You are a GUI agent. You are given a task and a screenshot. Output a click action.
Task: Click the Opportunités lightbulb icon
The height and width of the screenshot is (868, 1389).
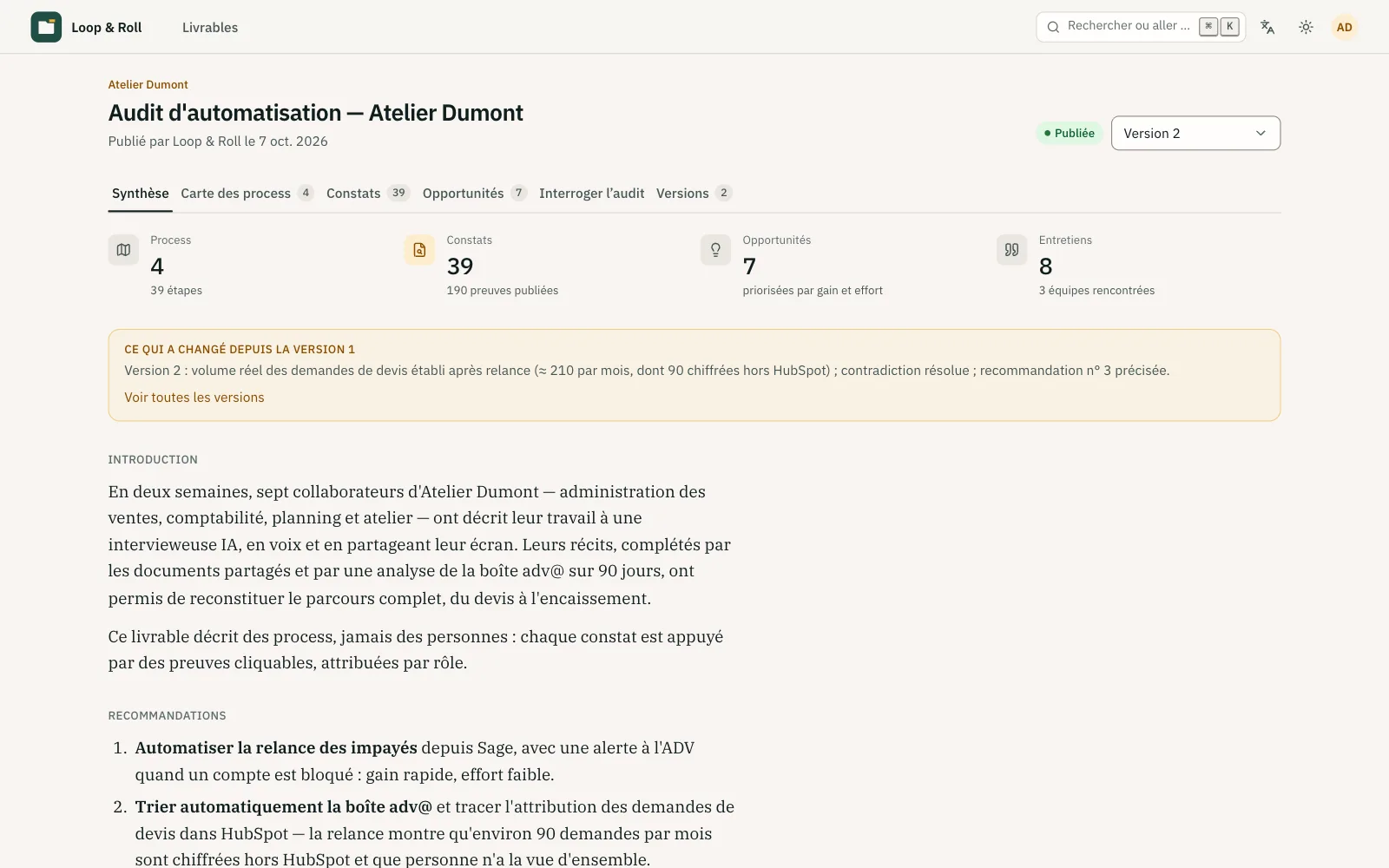(715, 250)
